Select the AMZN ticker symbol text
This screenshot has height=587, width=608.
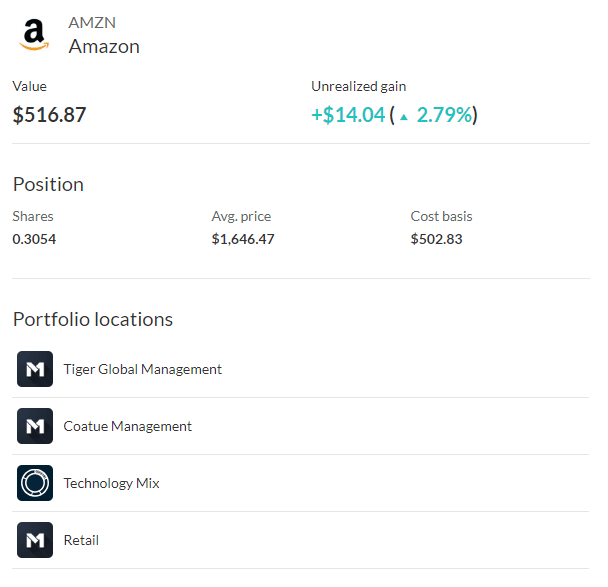click(92, 23)
